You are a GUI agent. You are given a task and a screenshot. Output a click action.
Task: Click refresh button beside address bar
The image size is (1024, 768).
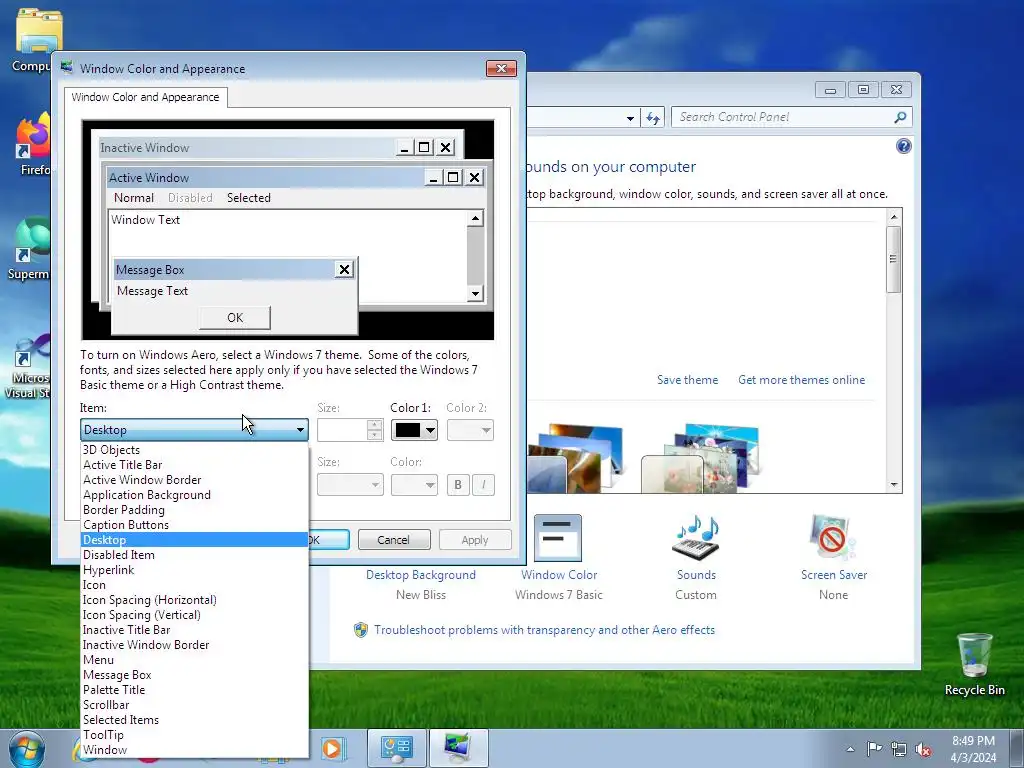(x=653, y=118)
